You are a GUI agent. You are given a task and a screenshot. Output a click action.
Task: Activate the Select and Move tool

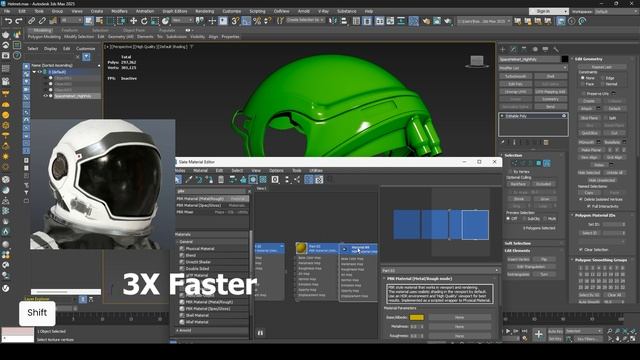point(133,21)
